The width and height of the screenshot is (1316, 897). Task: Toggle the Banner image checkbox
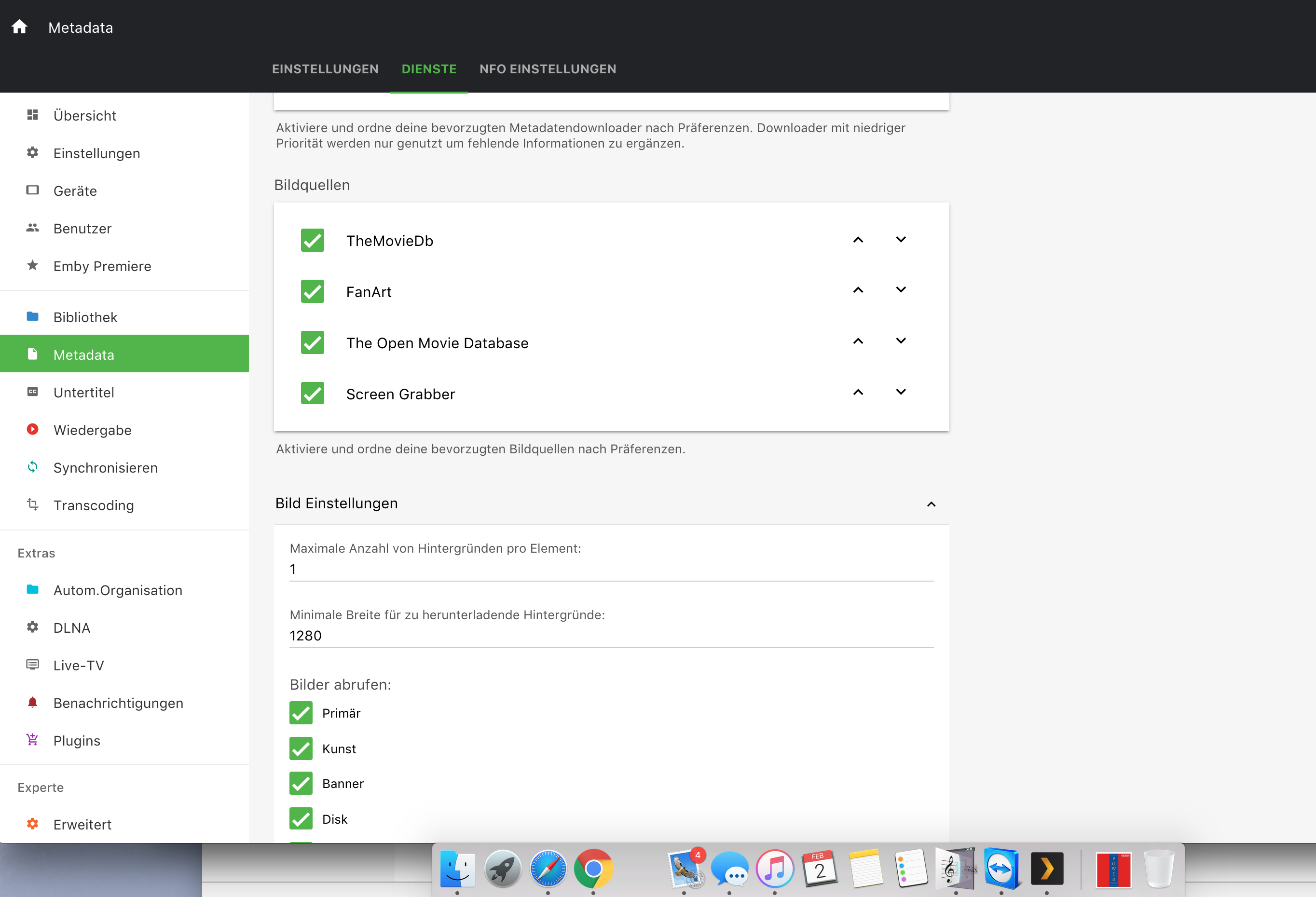click(x=301, y=783)
